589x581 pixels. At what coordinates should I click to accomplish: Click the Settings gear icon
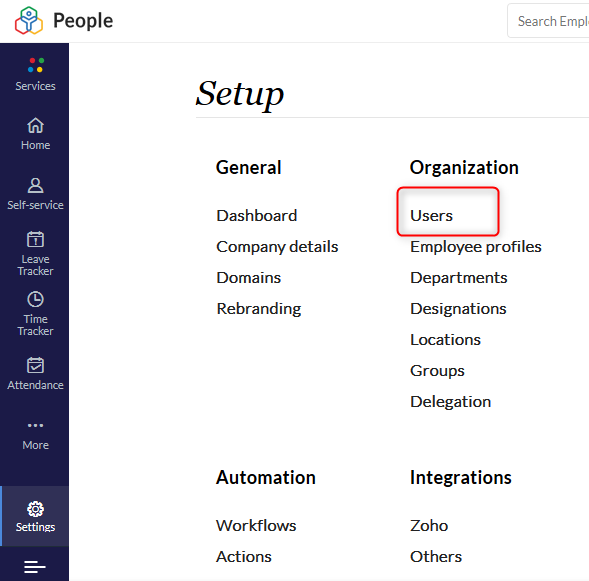(x=35, y=509)
